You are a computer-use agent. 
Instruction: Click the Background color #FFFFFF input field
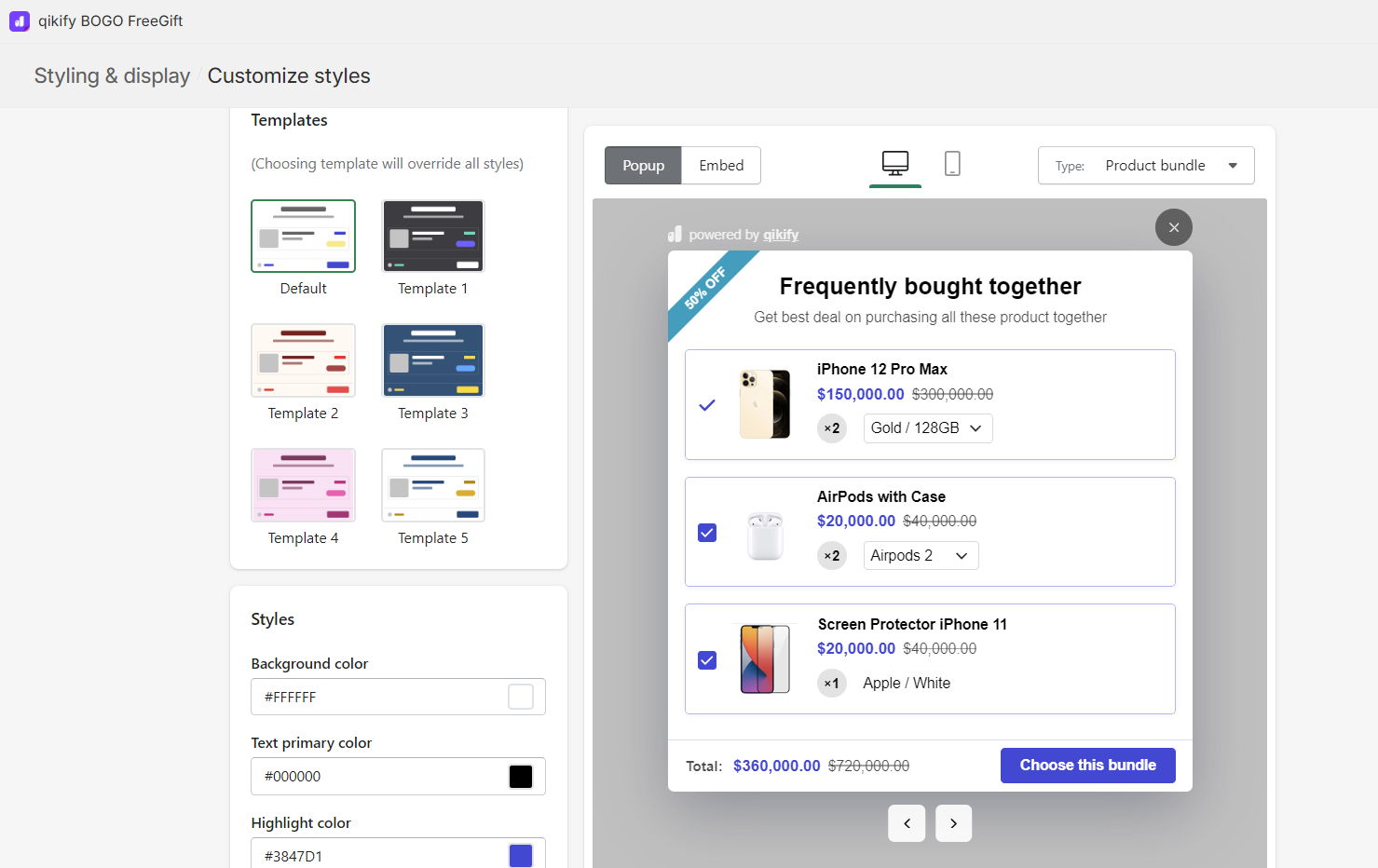pos(398,697)
